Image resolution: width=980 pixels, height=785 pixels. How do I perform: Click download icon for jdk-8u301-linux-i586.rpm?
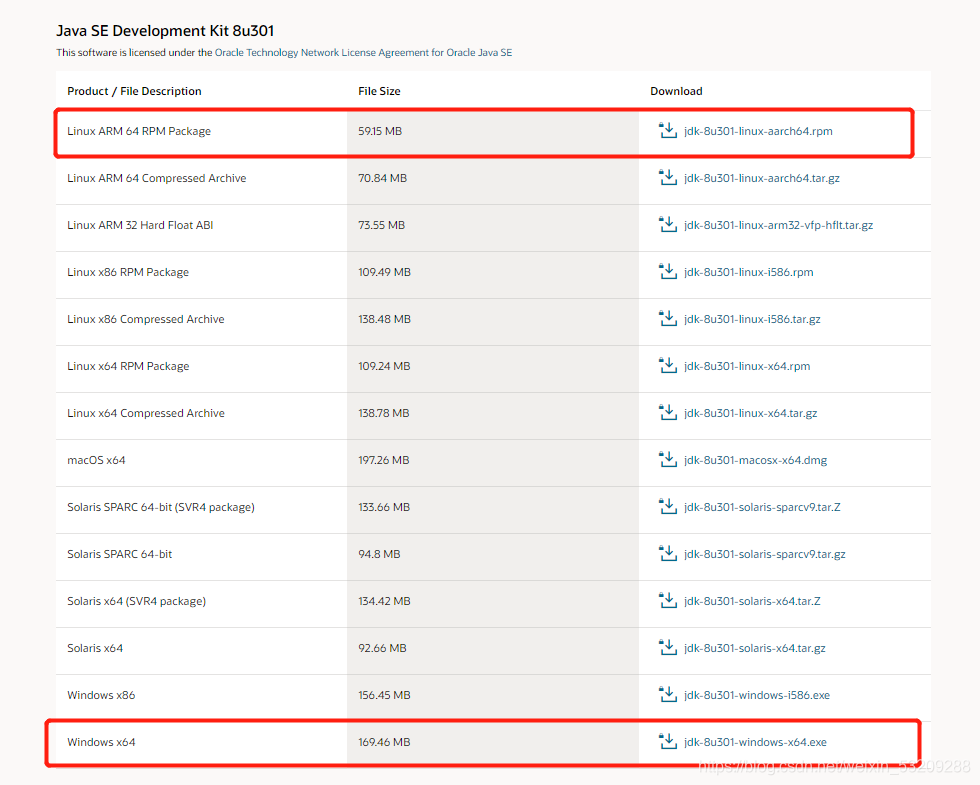pos(668,271)
